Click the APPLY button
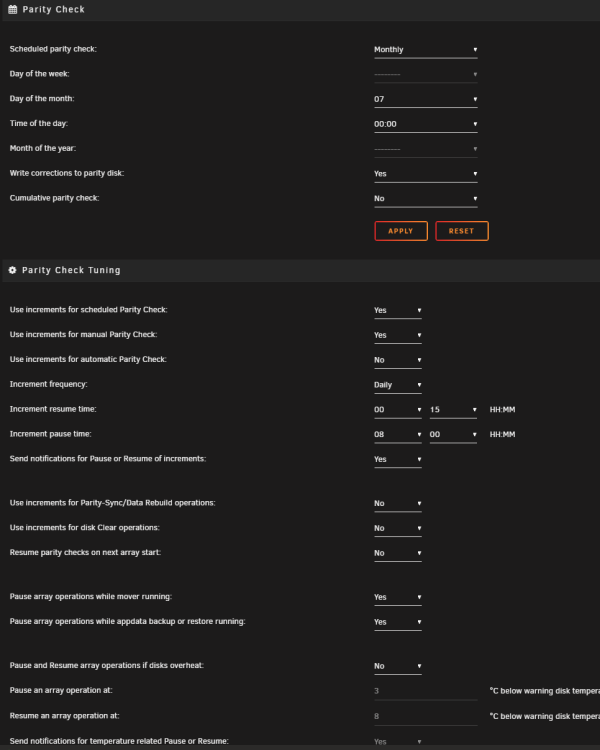Screen dimensions: 600x750 (401, 231)
